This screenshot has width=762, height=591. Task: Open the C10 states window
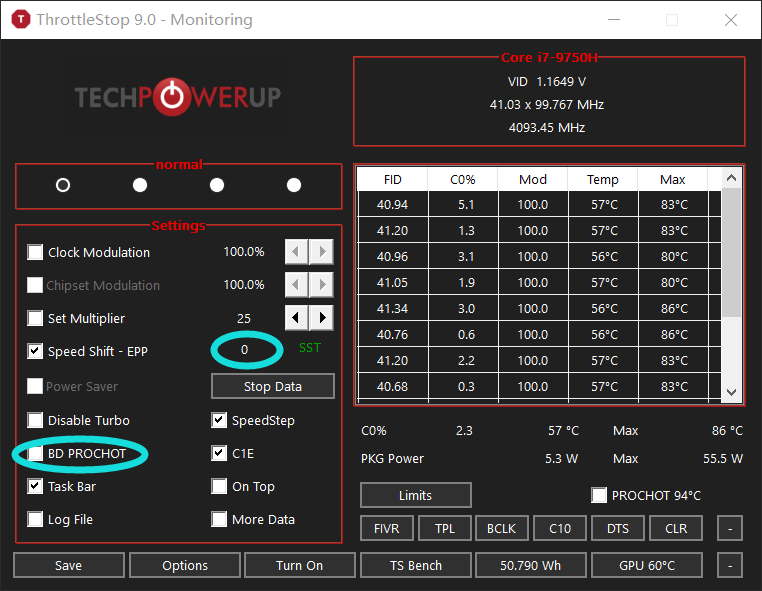point(560,528)
